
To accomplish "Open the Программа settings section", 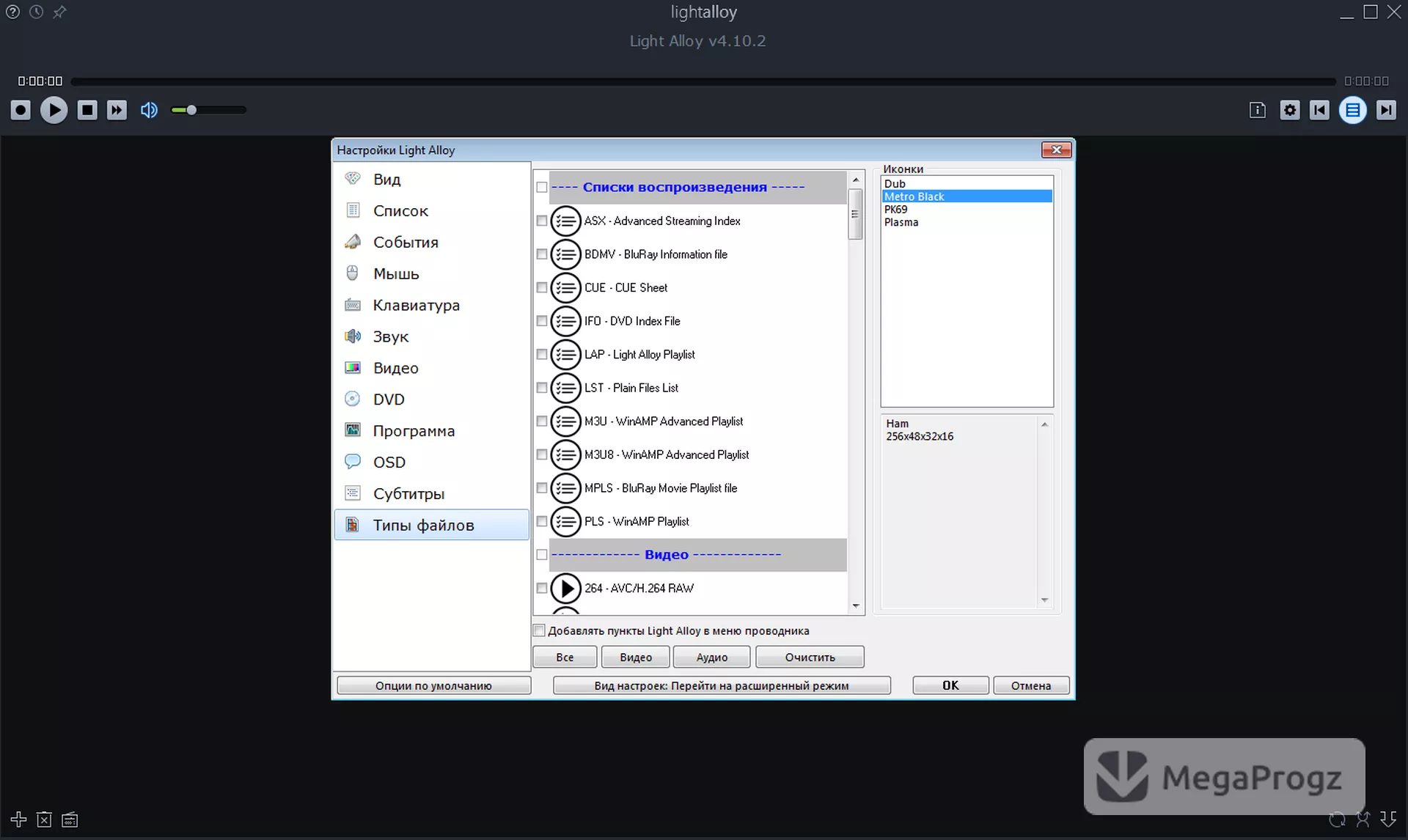I will (431, 432).
